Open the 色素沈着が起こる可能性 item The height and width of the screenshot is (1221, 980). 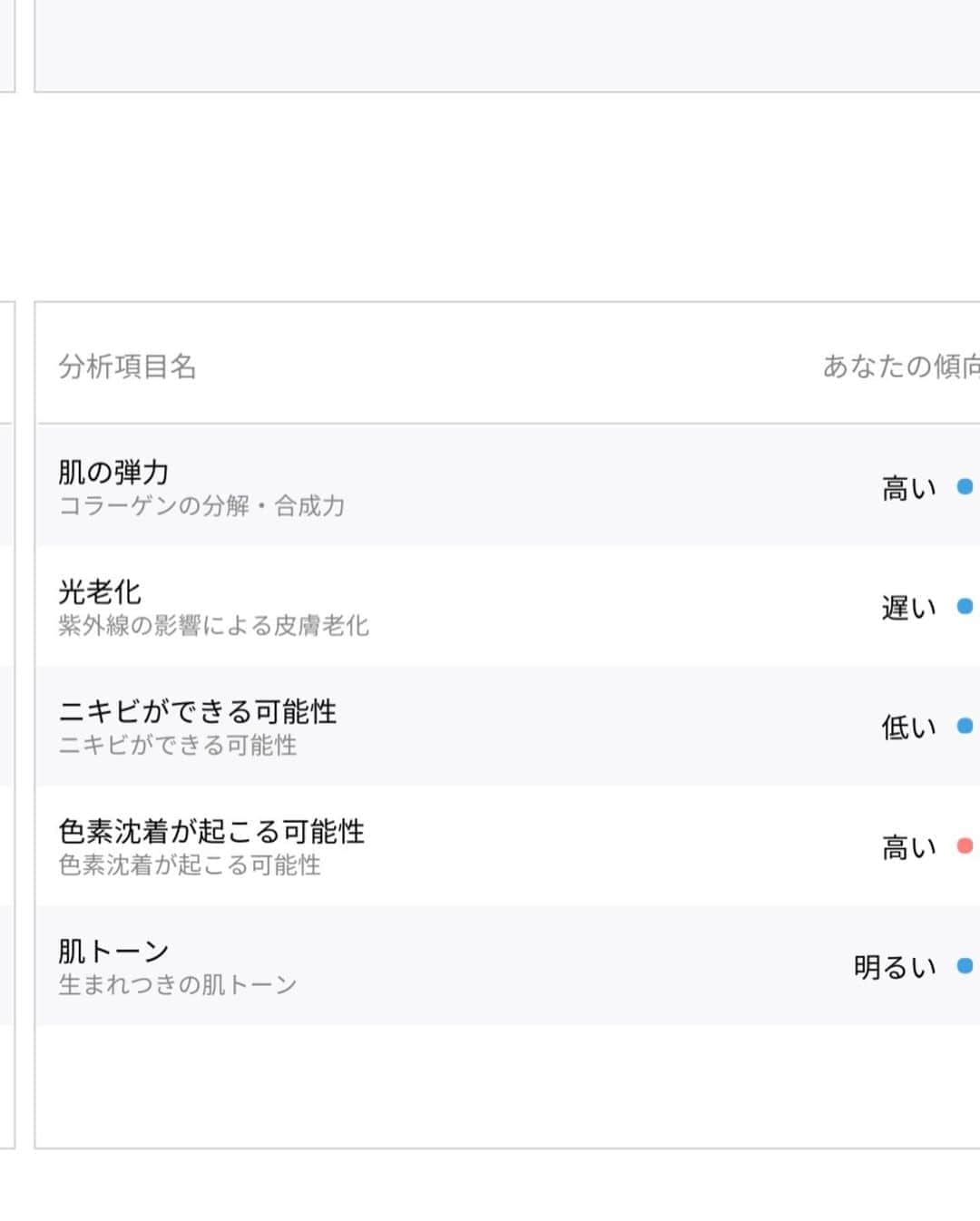211,831
